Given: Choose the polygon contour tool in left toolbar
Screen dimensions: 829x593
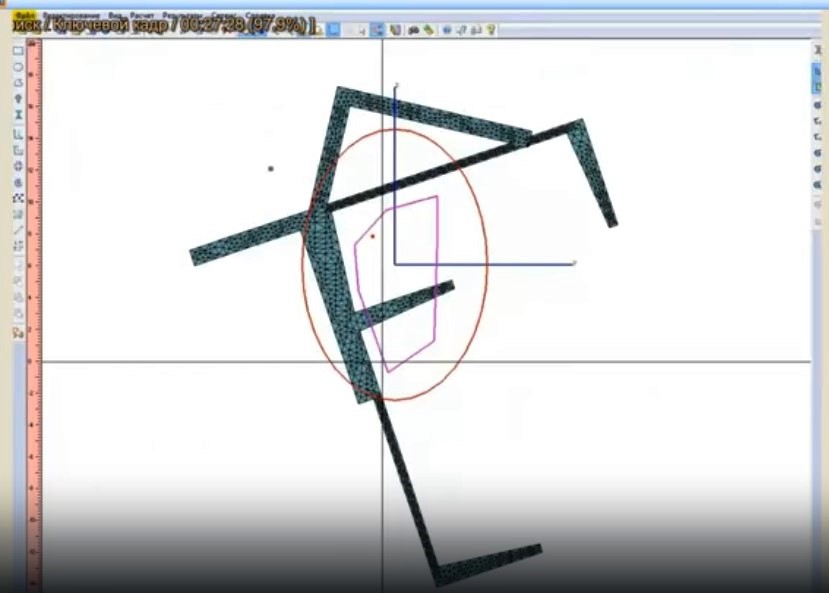Looking at the screenshot, I should [18, 82].
